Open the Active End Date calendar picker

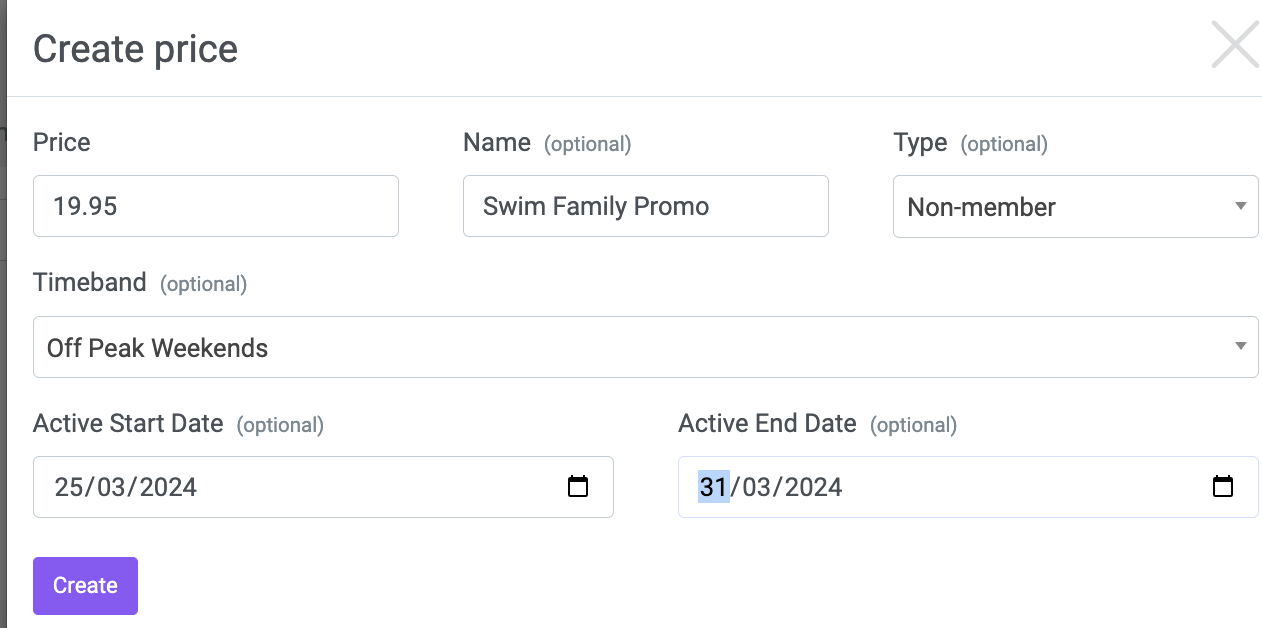point(1223,487)
